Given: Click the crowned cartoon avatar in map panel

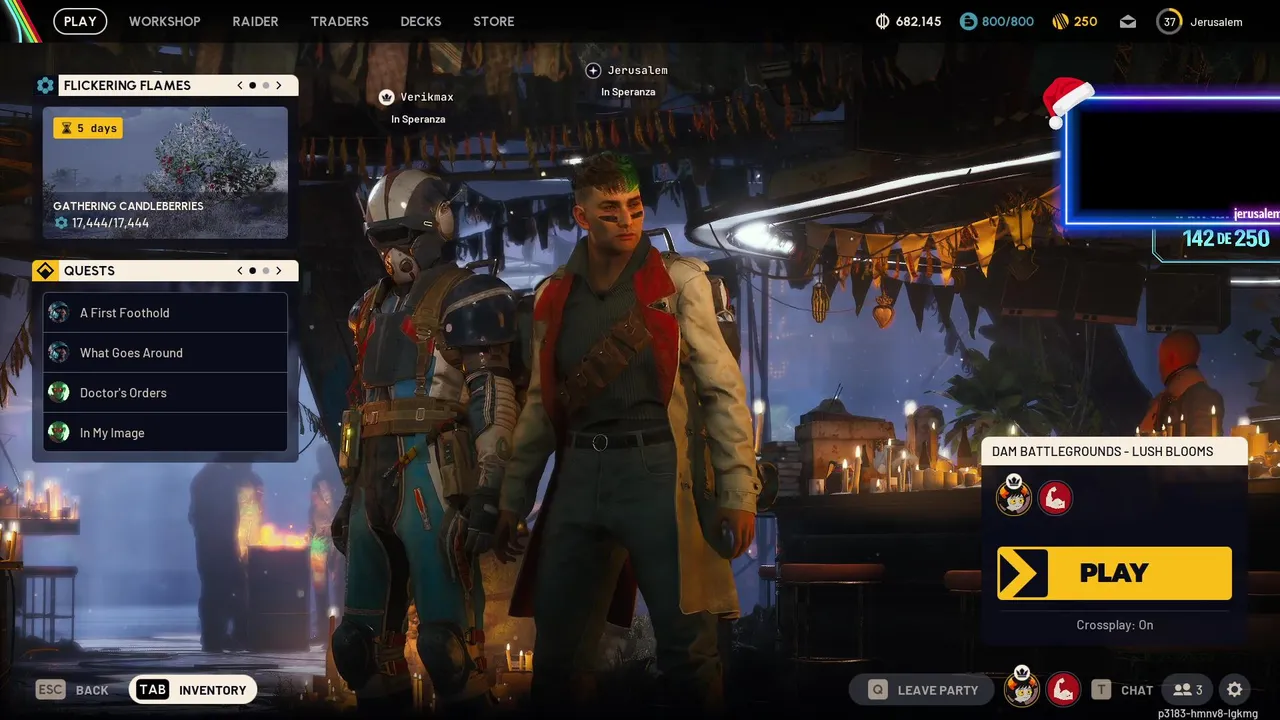Looking at the screenshot, I should pyautogui.click(x=1013, y=495).
